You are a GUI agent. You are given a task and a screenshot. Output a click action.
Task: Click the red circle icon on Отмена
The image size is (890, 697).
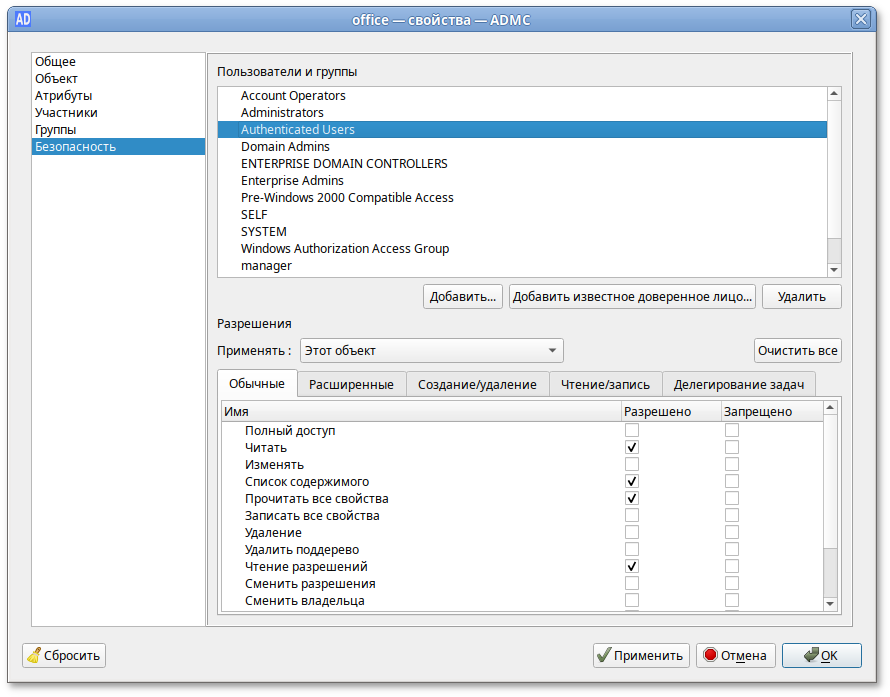[x=710, y=656]
